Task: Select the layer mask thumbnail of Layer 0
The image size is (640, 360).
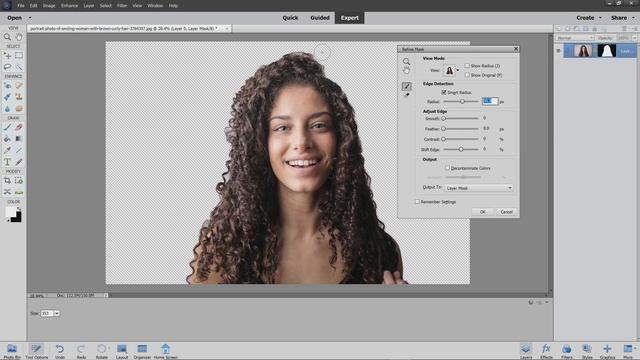Action: (607, 51)
